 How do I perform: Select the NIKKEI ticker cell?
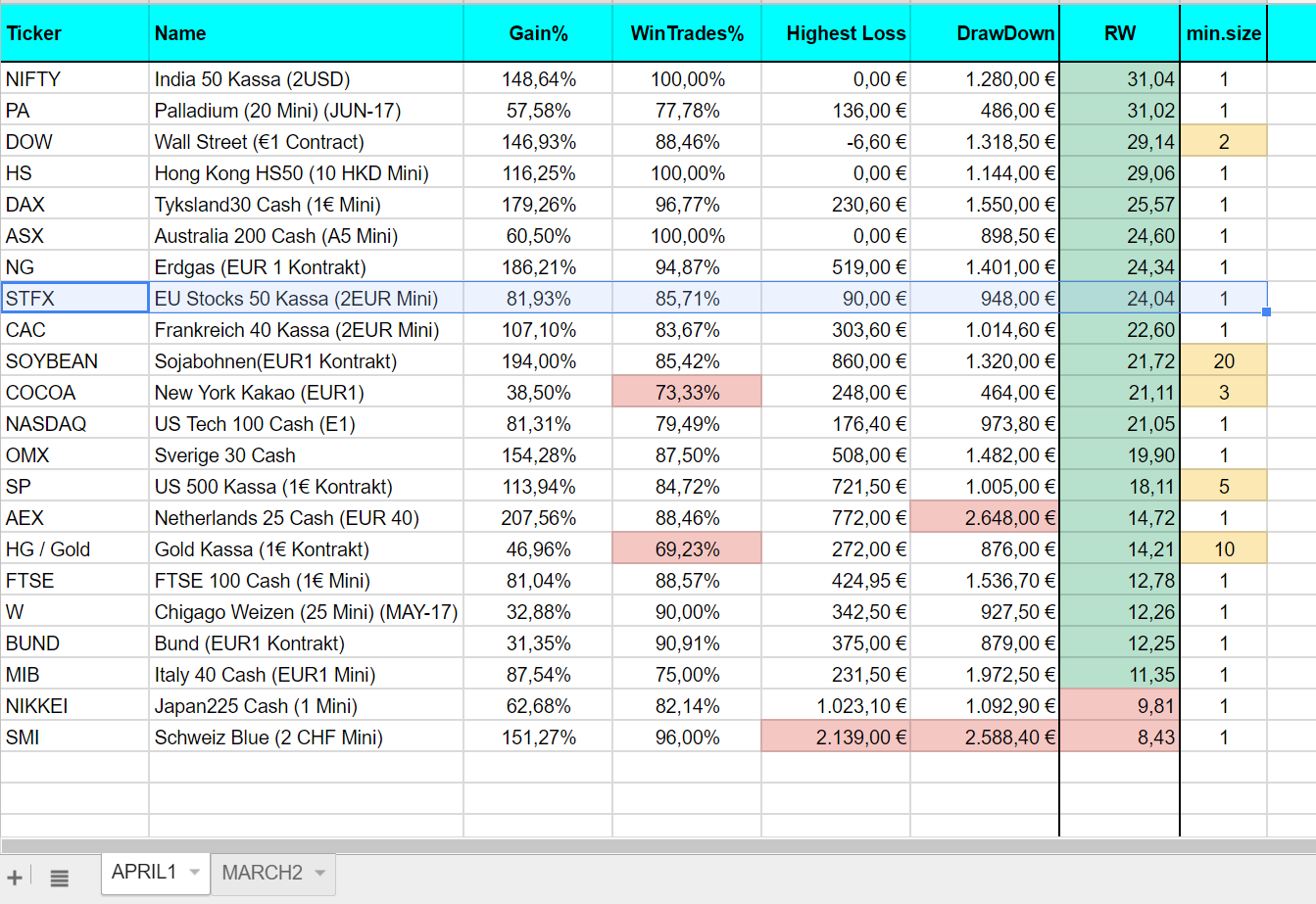[74, 706]
